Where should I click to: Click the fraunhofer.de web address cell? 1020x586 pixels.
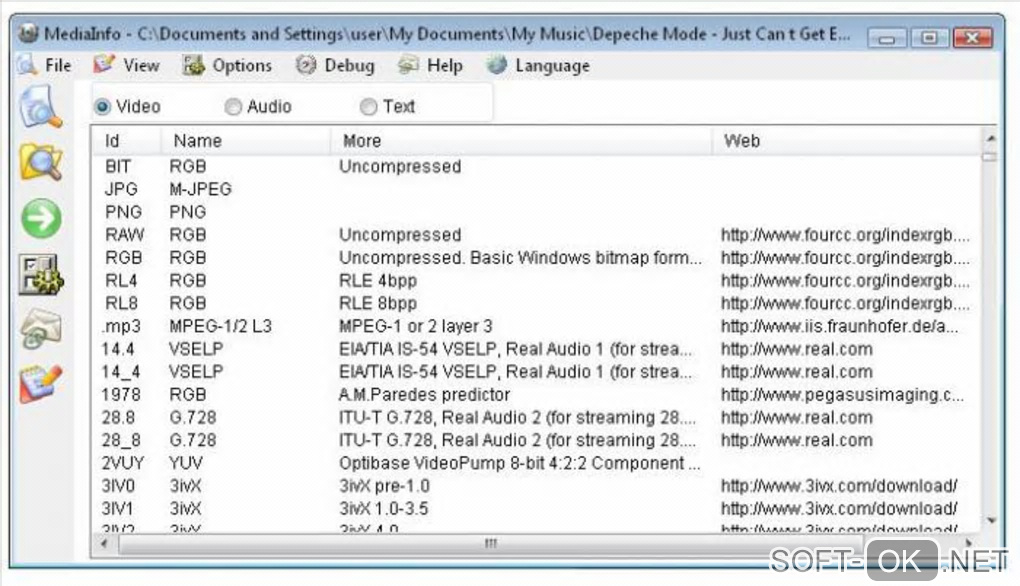pyautogui.click(x=839, y=326)
